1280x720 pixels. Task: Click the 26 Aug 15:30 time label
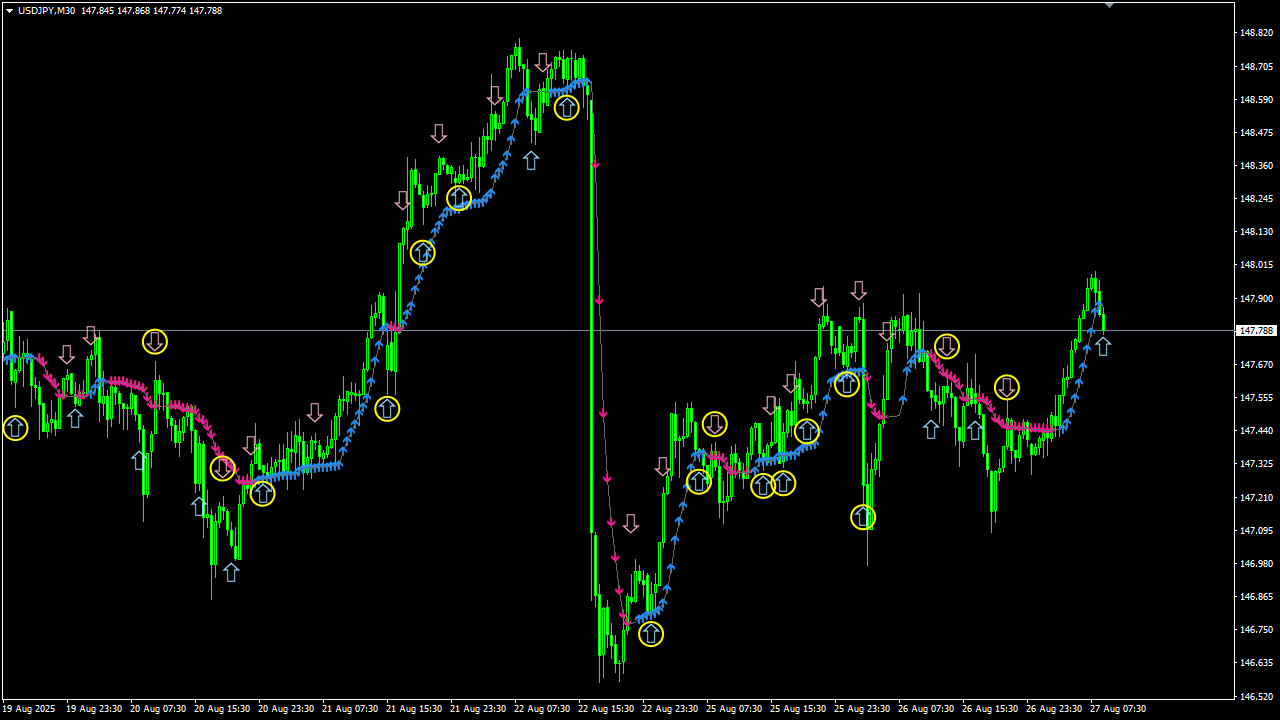tap(990, 709)
